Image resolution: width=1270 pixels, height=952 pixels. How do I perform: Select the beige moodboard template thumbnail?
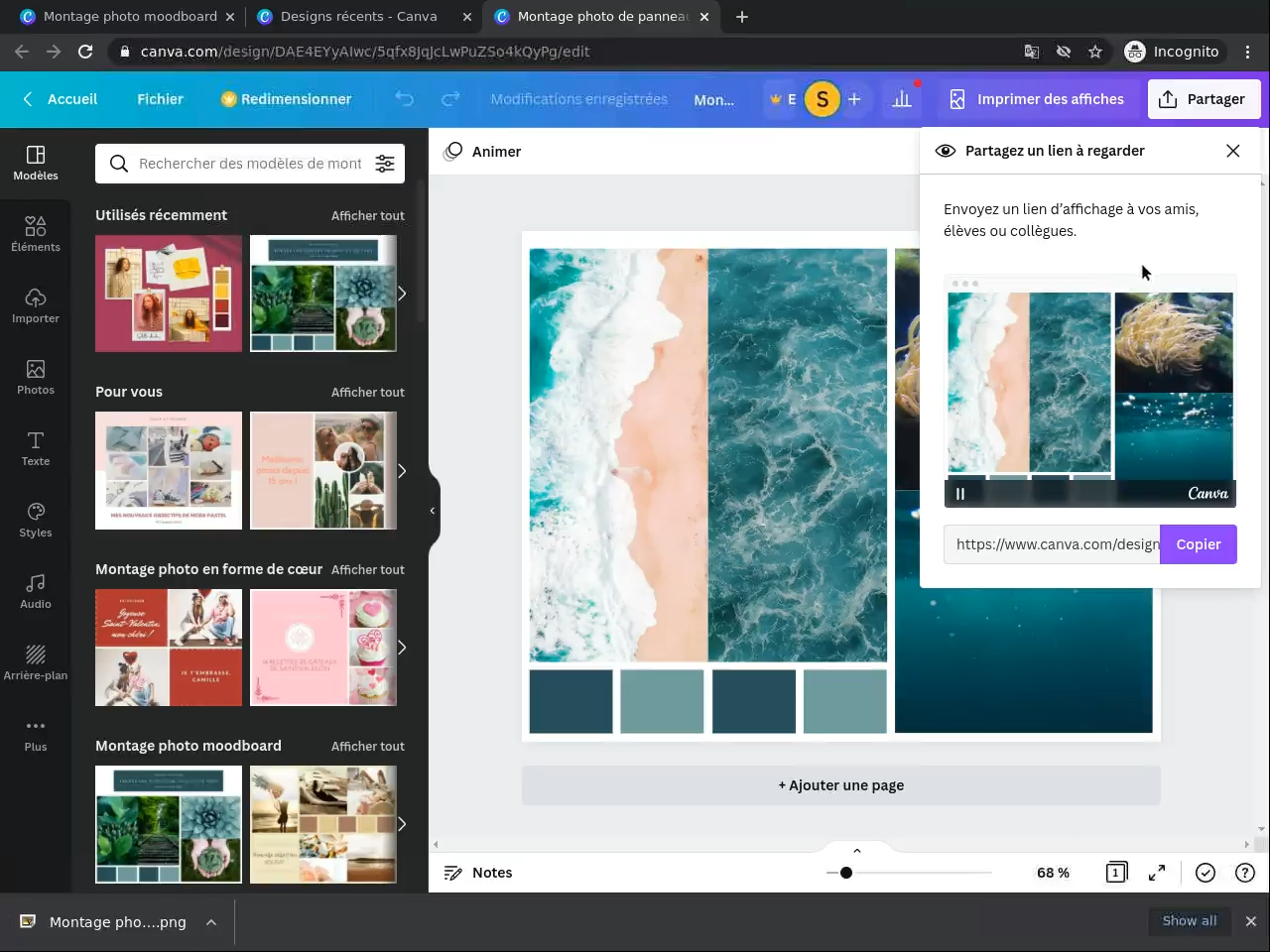323,824
